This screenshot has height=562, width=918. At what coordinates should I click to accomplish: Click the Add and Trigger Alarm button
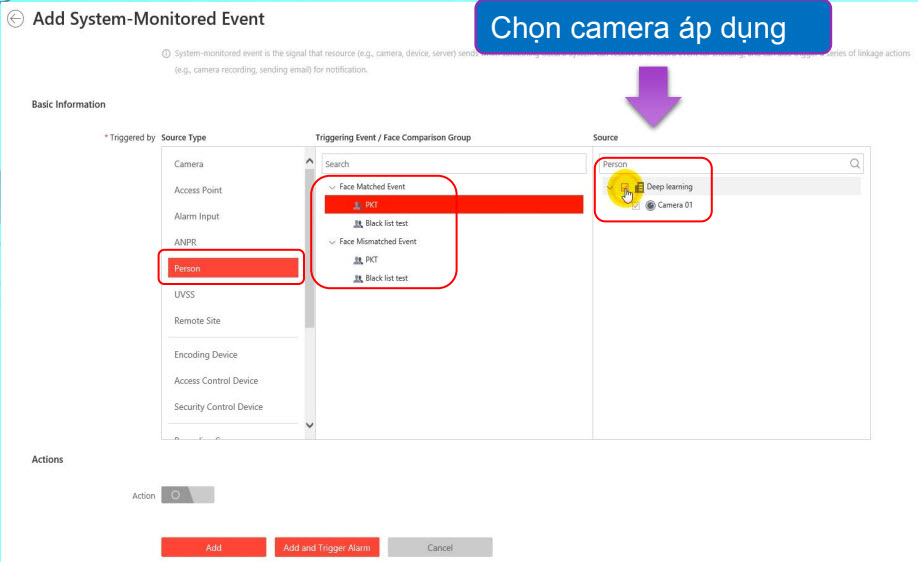[x=326, y=548]
